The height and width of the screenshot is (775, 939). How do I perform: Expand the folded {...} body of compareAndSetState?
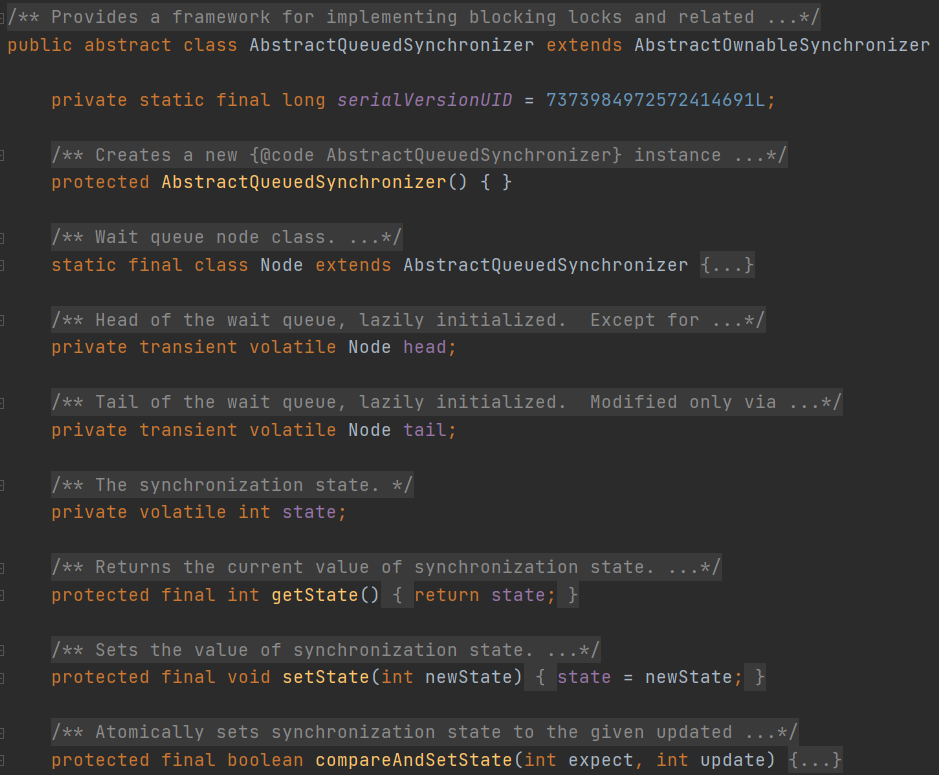point(815,759)
